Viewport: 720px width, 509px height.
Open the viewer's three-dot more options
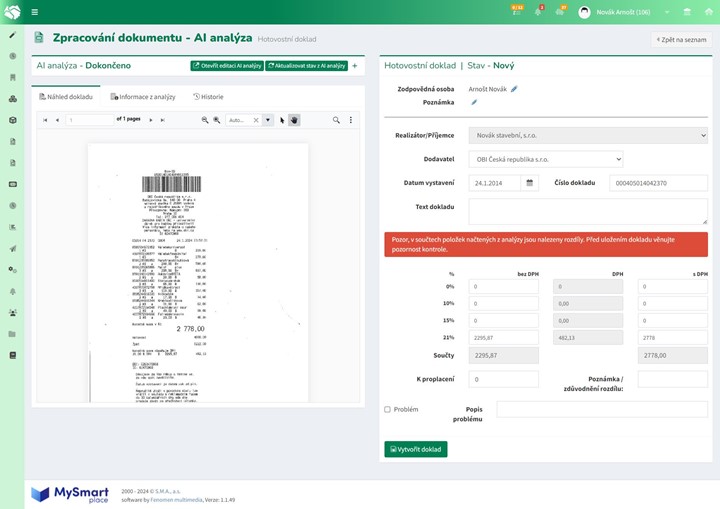click(351, 120)
